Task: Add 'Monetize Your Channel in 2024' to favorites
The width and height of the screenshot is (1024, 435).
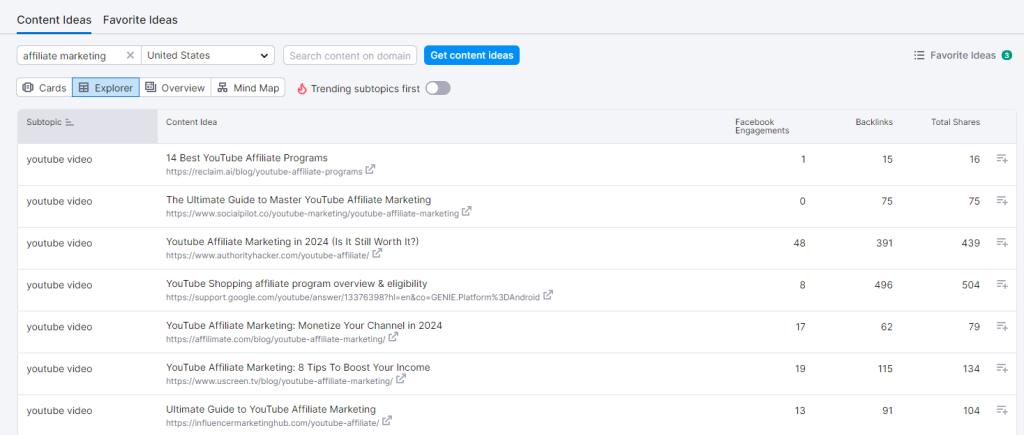Action: (x=1002, y=326)
